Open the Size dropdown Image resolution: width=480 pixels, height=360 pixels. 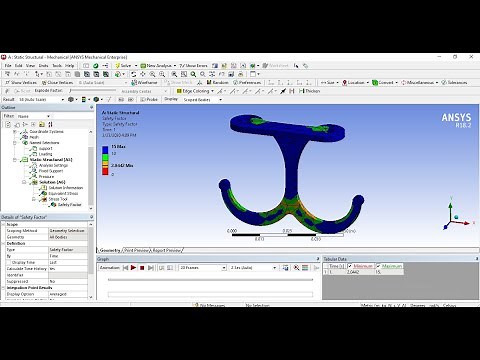[x=330, y=82]
